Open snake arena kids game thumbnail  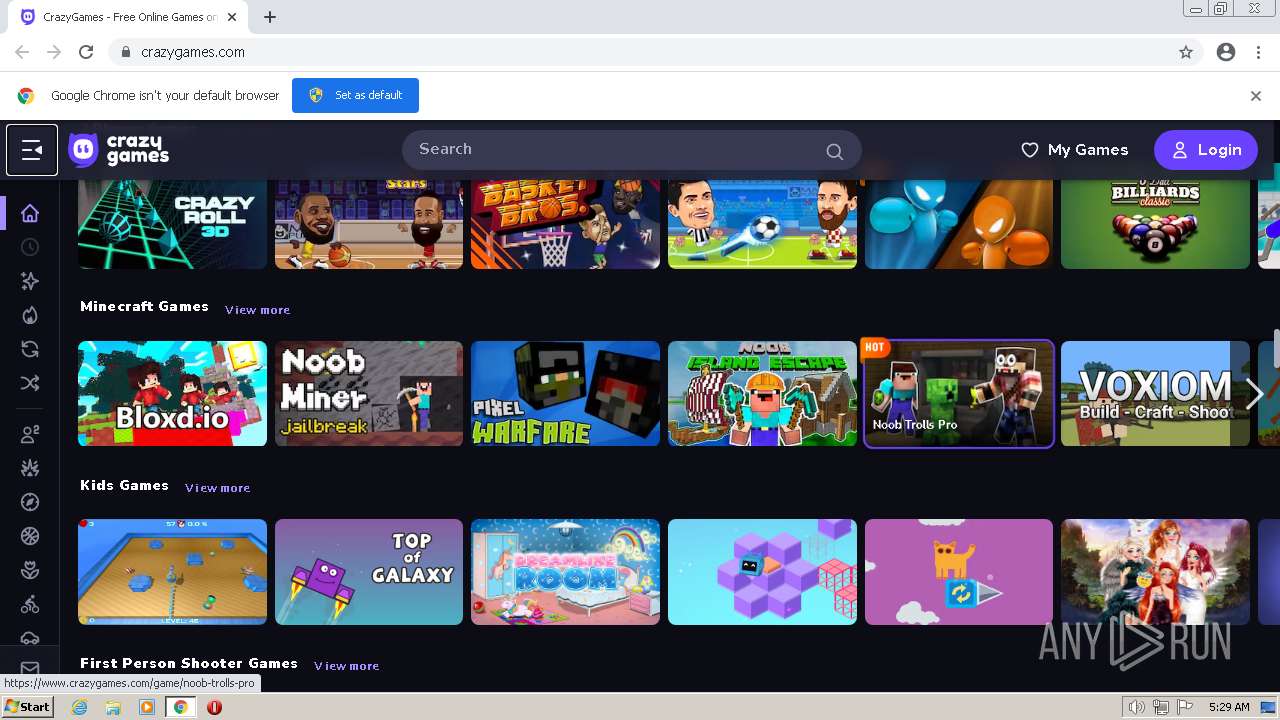[173, 572]
